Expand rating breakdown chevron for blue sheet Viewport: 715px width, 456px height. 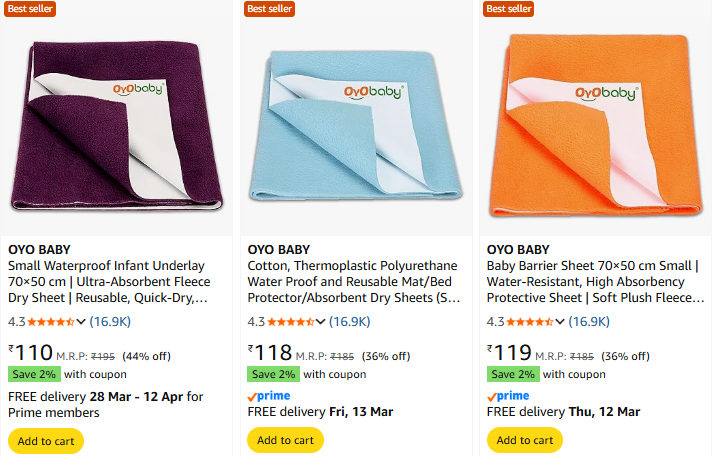pyautogui.click(x=321, y=322)
